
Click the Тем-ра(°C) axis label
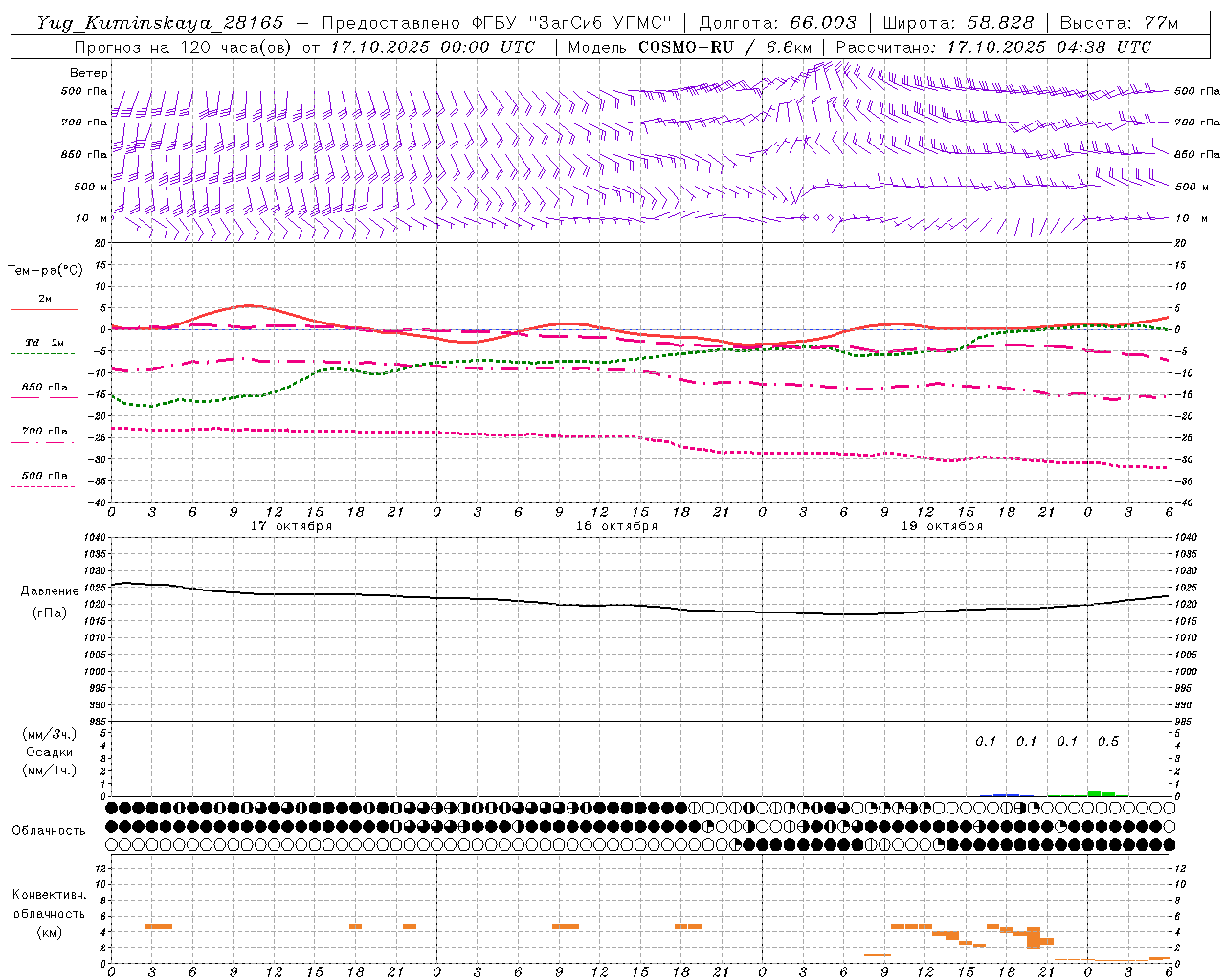pos(45,271)
